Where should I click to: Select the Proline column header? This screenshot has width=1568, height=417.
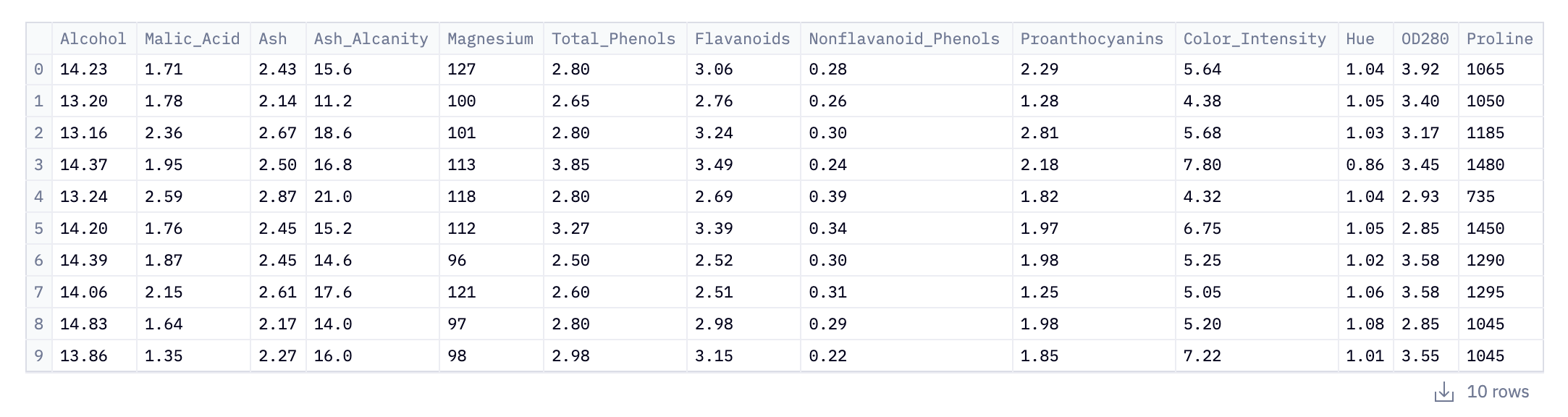(x=1501, y=39)
